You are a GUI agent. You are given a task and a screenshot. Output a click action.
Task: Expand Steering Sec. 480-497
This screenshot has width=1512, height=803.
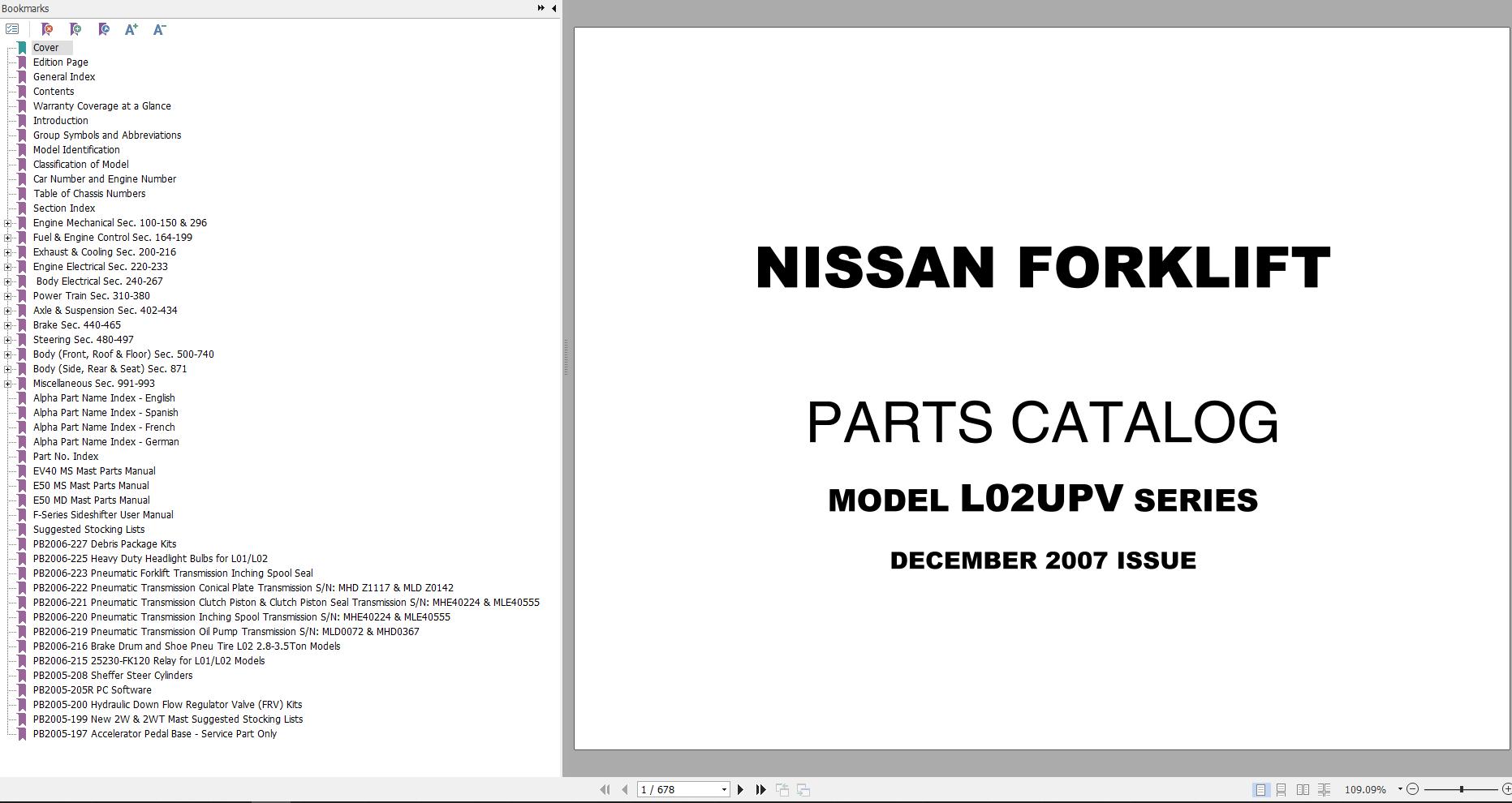coord(8,340)
